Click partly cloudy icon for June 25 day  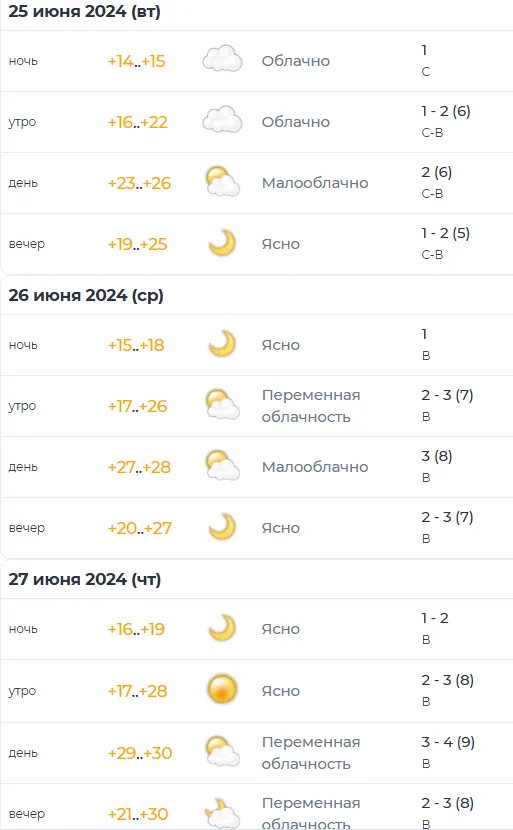tap(222, 182)
